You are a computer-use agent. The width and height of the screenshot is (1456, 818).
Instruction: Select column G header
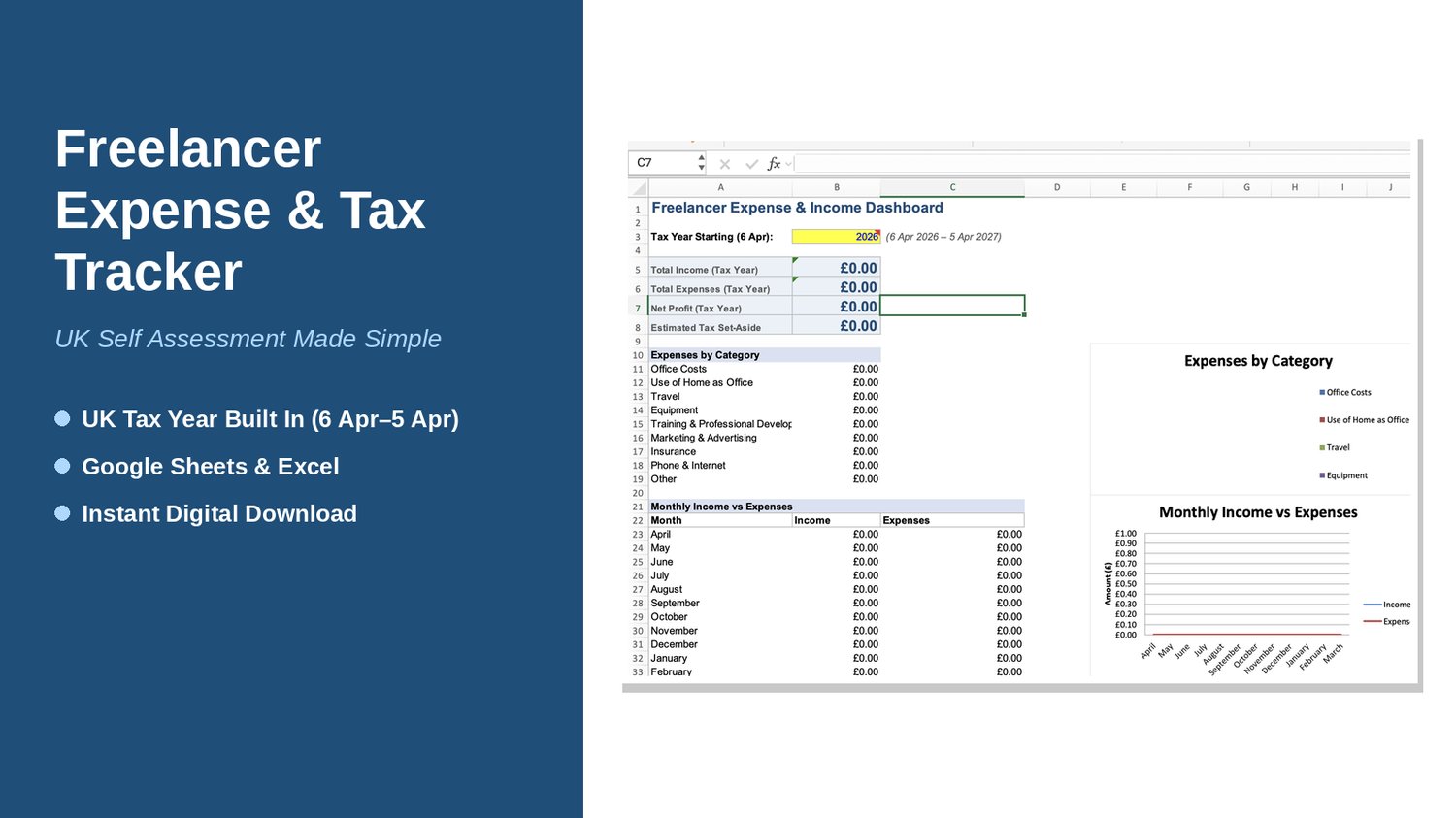[x=1247, y=187]
